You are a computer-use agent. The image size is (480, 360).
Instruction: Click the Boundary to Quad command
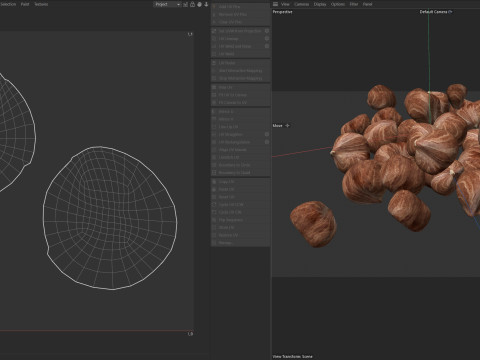(x=240, y=173)
